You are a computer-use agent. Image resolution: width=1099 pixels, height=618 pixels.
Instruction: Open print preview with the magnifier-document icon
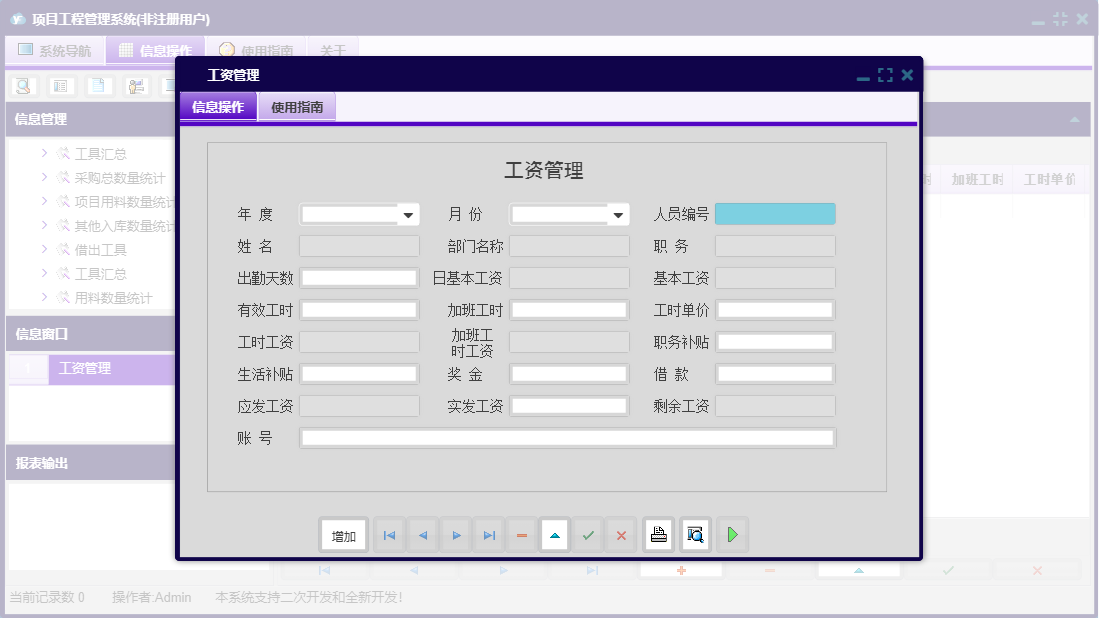point(694,534)
